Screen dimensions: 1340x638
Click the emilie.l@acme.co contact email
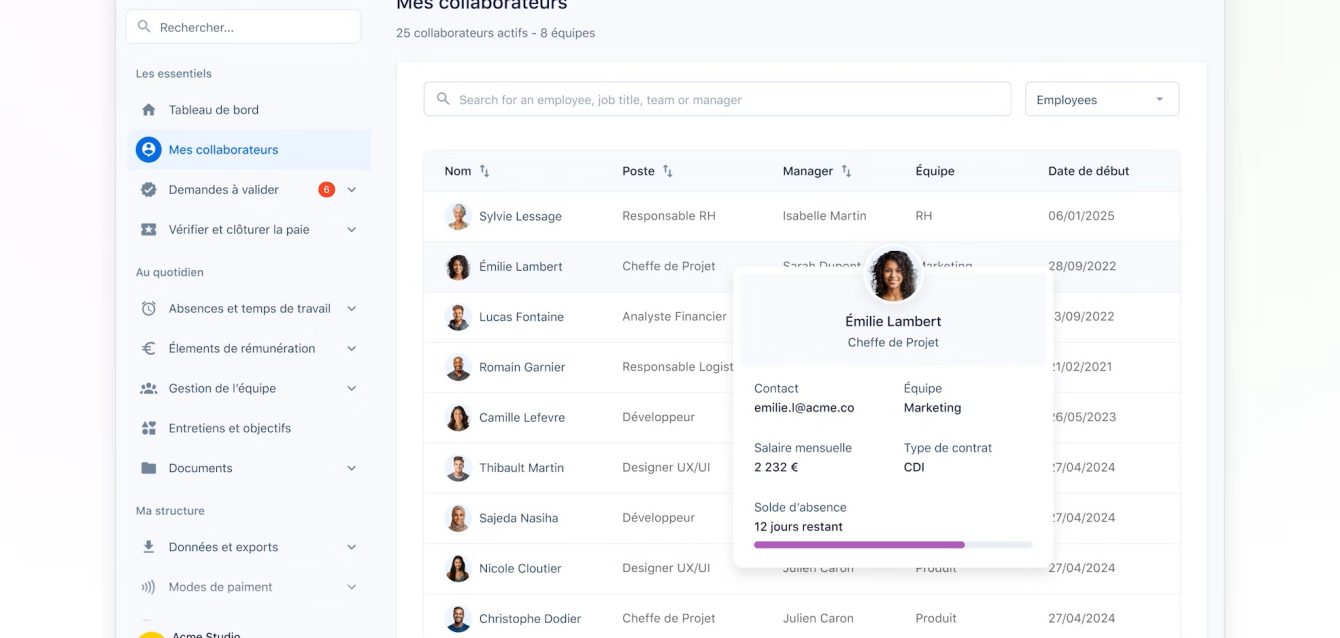[804, 408]
